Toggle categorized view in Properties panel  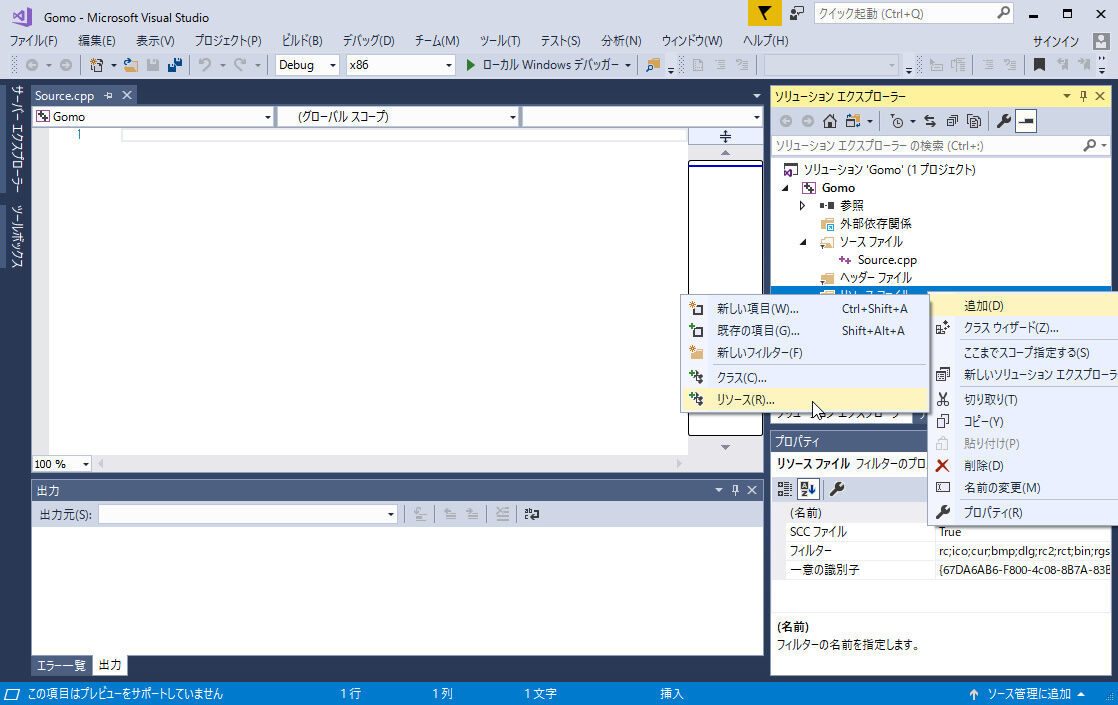(x=784, y=489)
